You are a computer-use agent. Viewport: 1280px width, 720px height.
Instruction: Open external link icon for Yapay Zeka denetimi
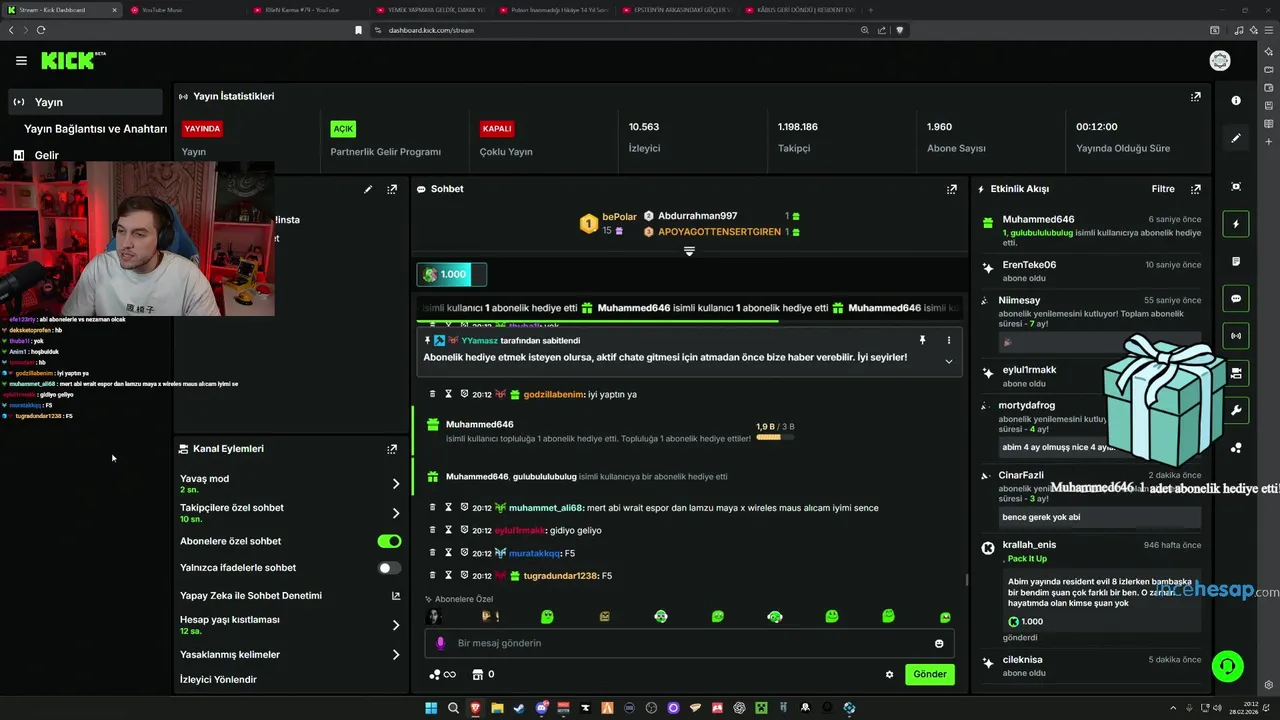pos(395,596)
